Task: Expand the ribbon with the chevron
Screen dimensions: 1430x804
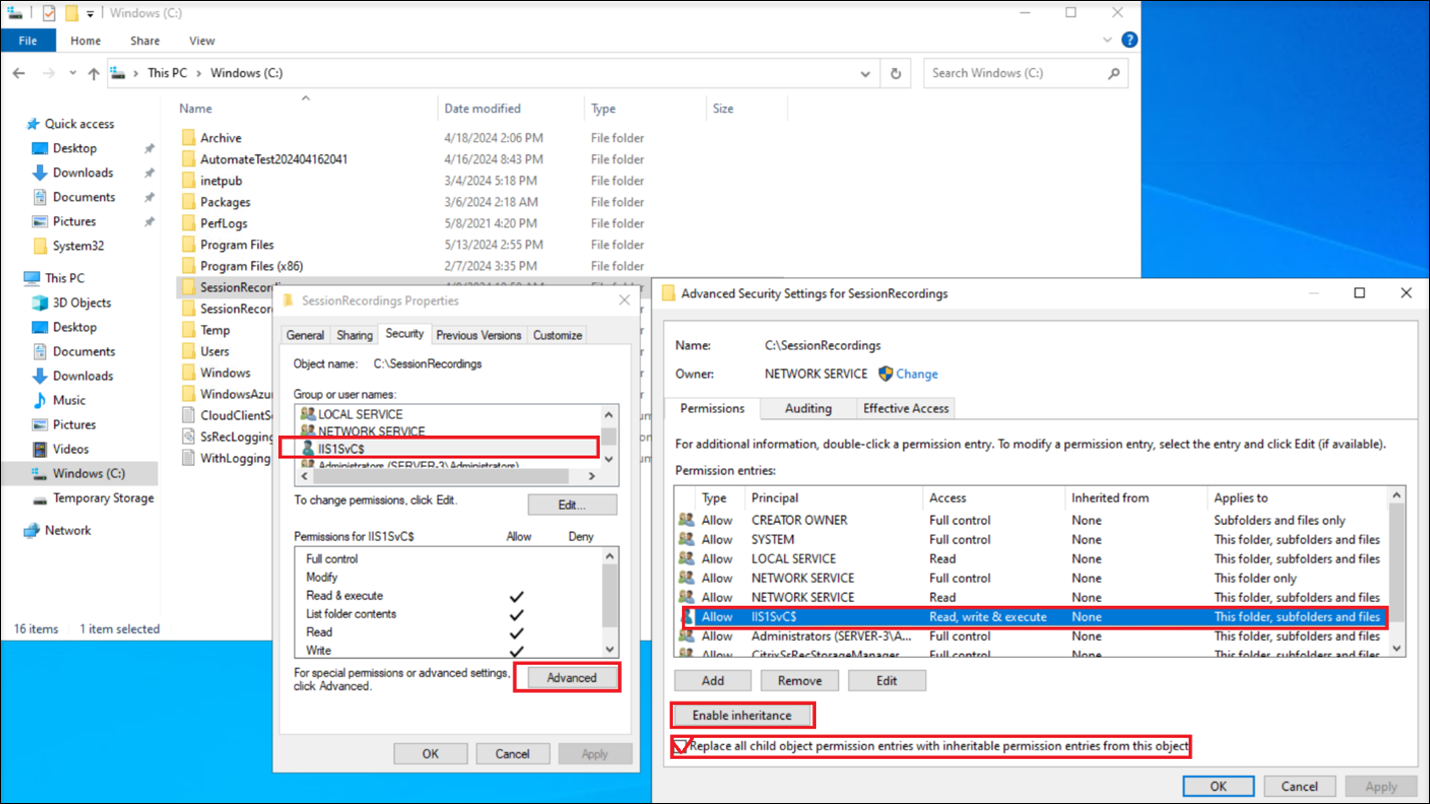Action: pyautogui.click(x=1107, y=40)
